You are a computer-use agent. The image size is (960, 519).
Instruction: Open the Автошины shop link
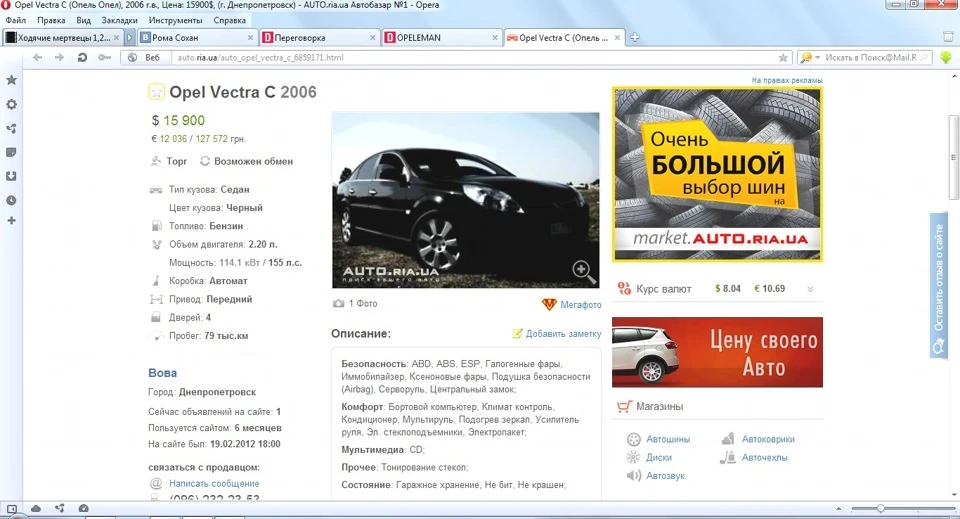(668, 439)
